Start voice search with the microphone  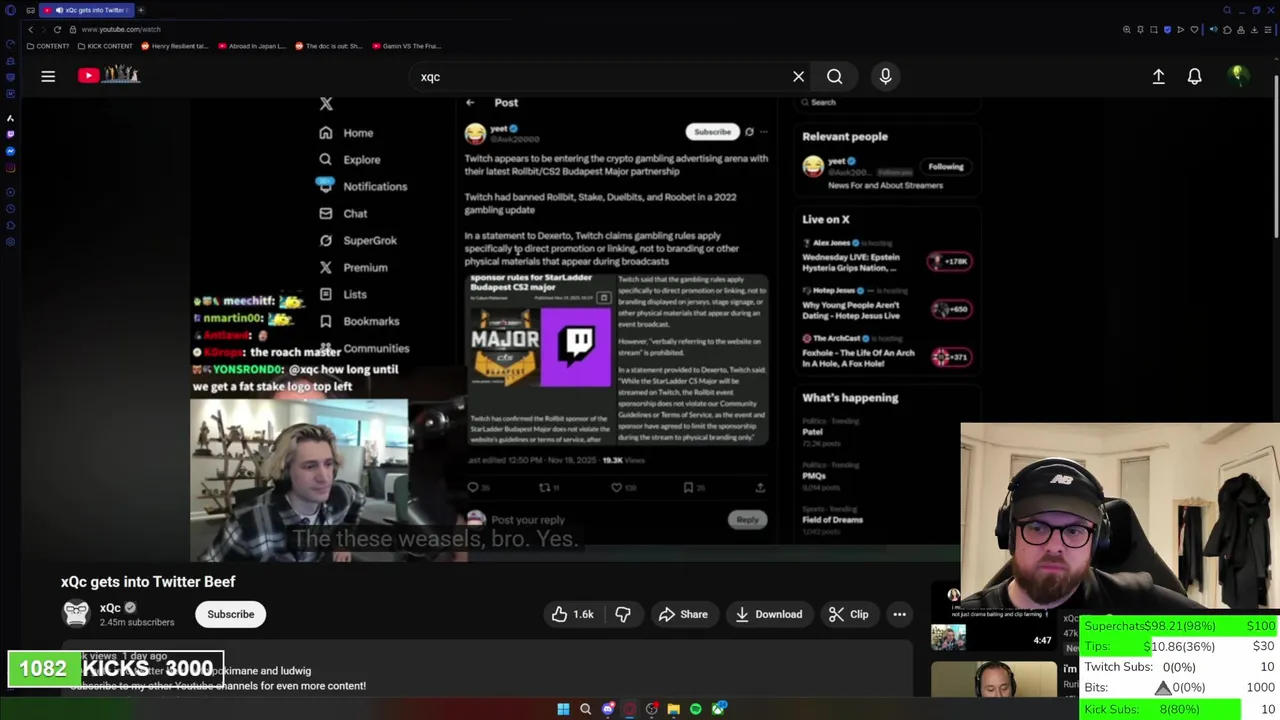click(885, 76)
